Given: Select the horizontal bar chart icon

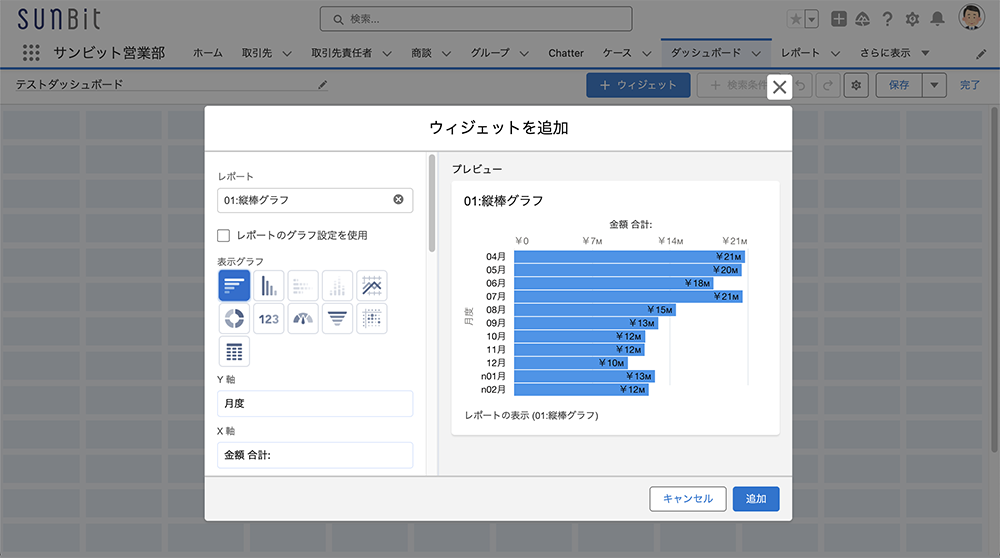Looking at the screenshot, I should 234,286.
